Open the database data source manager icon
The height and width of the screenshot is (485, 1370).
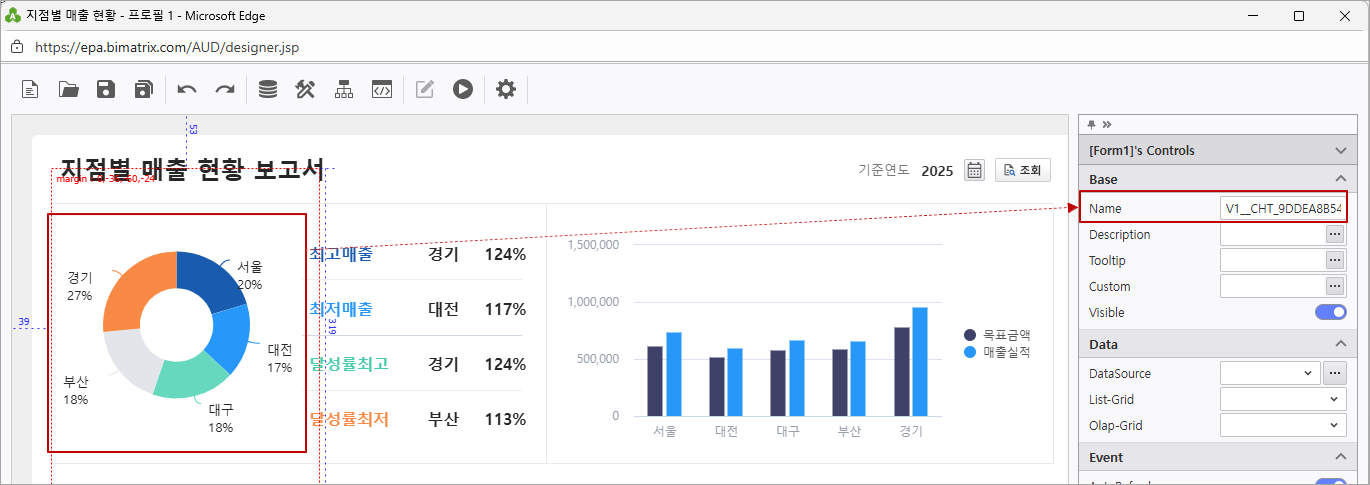click(x=268, y=89)
